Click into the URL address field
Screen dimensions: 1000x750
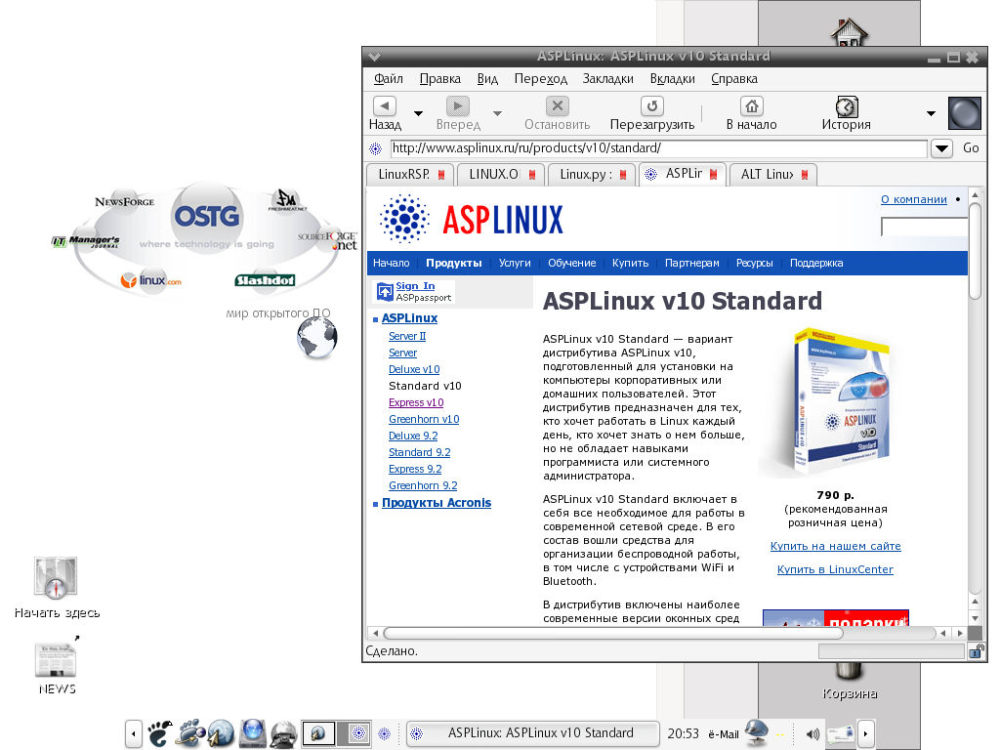(x=658, y=149)
